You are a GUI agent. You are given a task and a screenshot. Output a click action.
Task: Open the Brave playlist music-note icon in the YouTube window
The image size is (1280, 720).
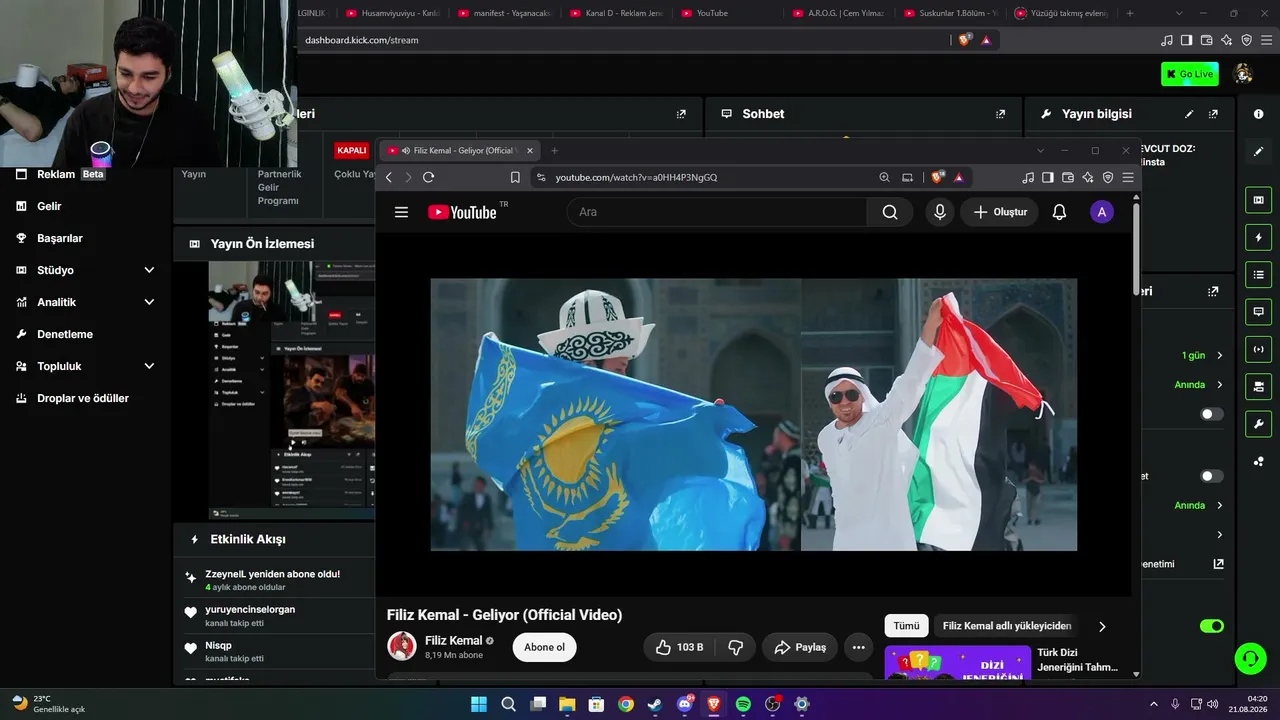click(1028, 177)
